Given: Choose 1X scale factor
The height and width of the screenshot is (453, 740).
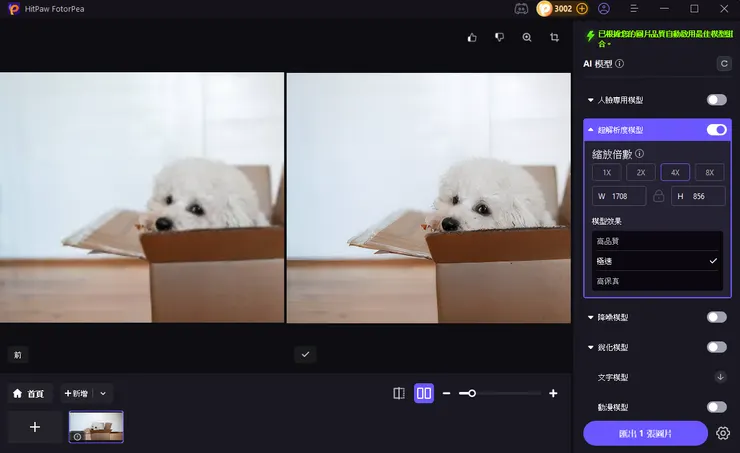Looking at the screenshot, I should pos(607,172).
